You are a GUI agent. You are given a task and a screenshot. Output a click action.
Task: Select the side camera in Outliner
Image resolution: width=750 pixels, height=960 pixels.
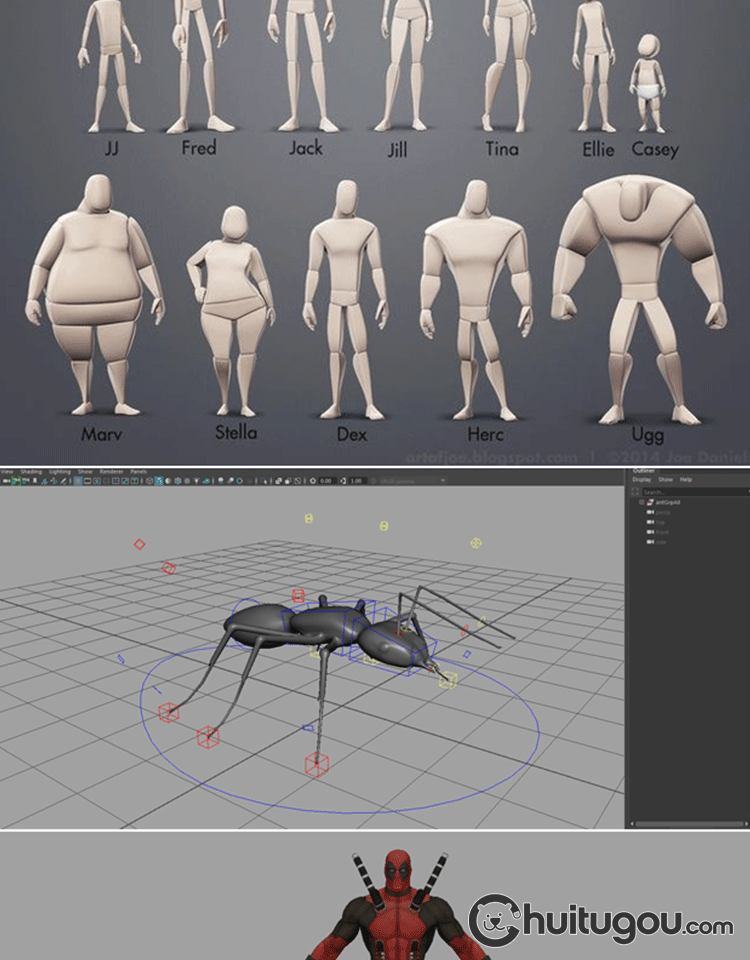(x=661, y=542)
